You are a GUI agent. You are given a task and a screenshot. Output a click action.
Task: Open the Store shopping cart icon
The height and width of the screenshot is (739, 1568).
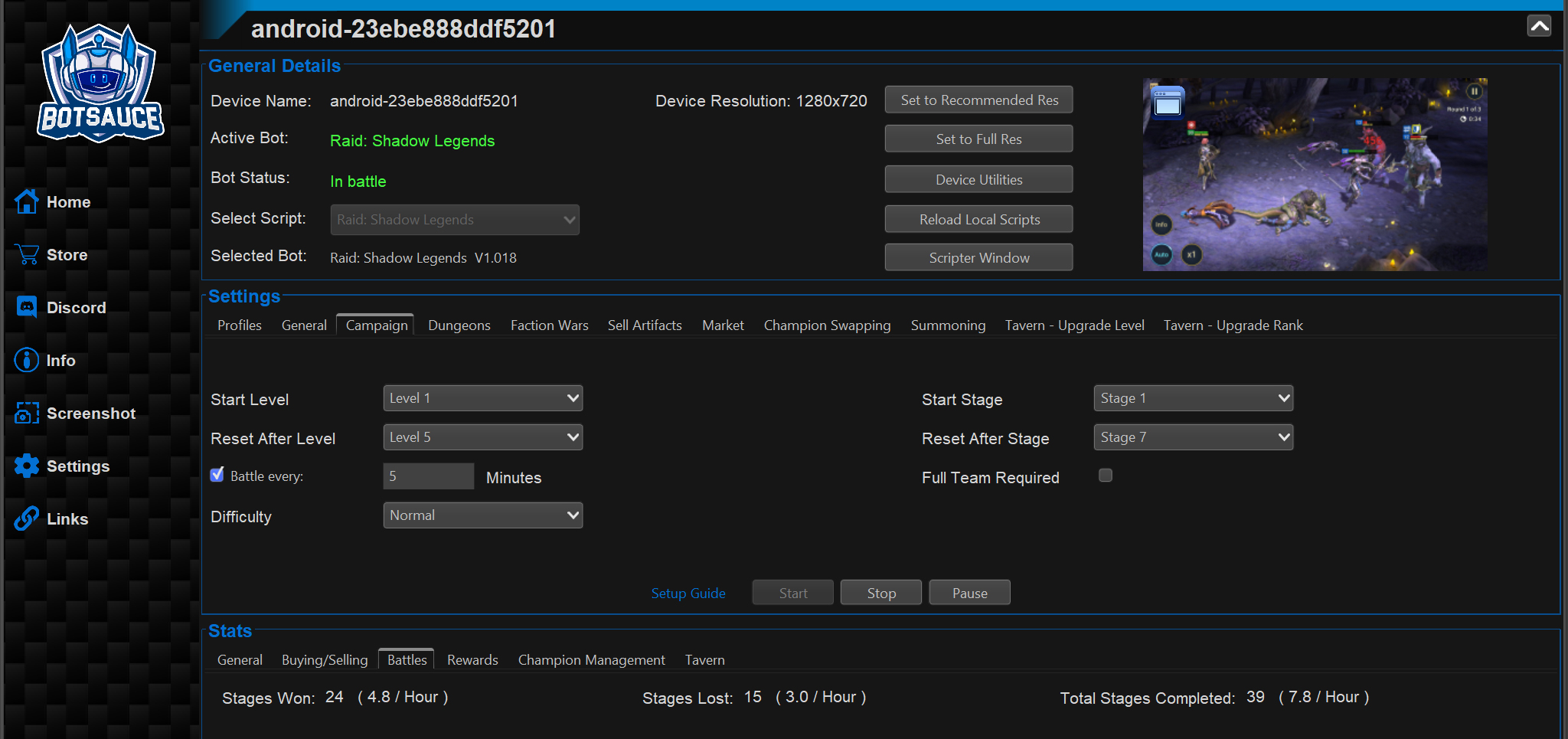point(27,255)
